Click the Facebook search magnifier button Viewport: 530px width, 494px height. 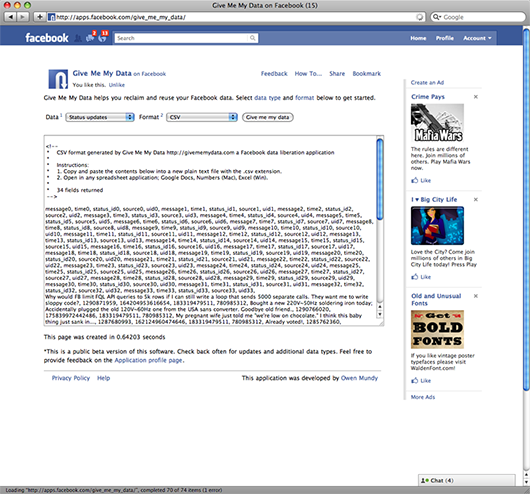[x=252, y=38]
